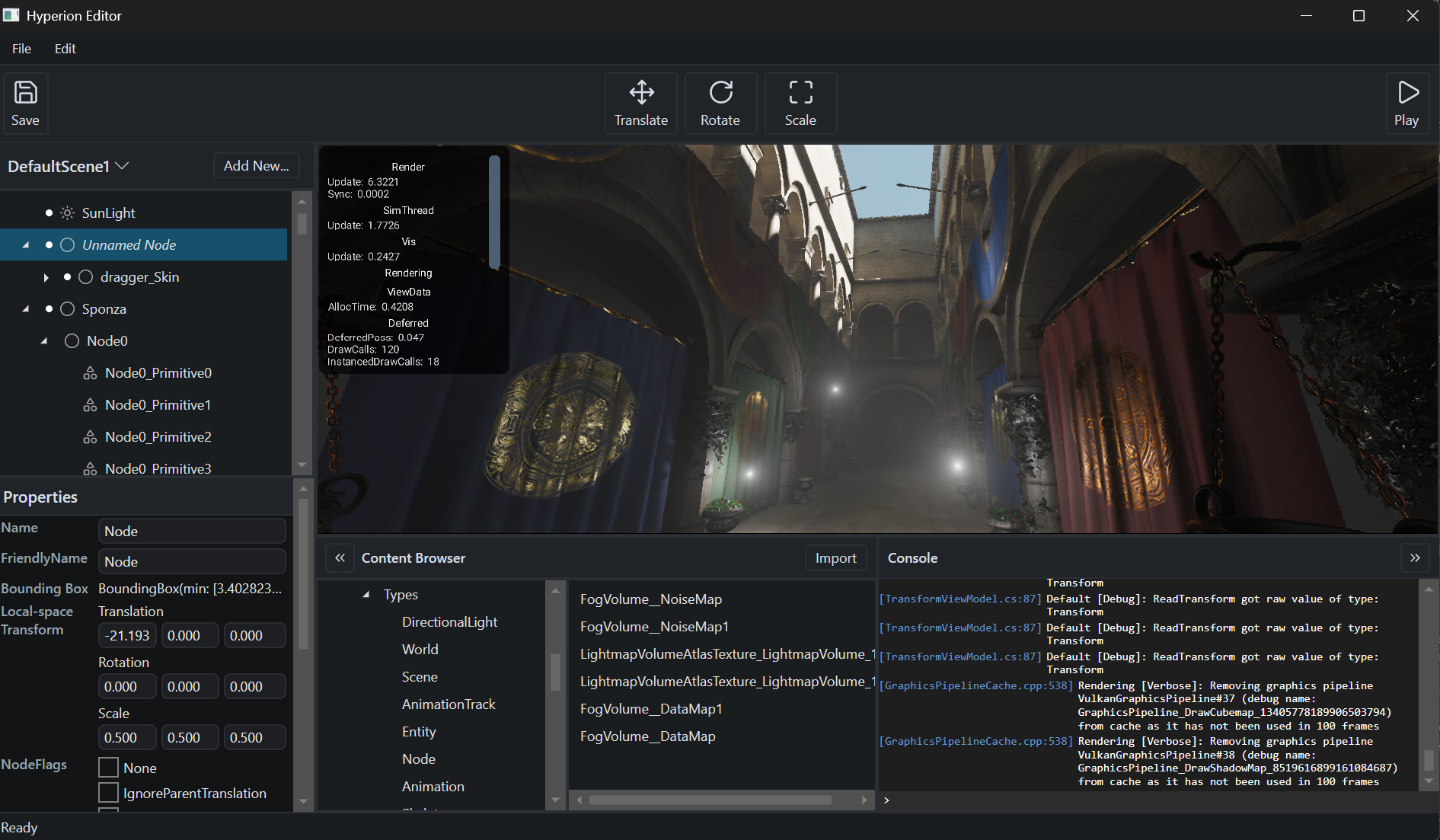Select FogVolume__NoiseMap asset
Viewport: 1440px width, 840px height.
point(651,599)
